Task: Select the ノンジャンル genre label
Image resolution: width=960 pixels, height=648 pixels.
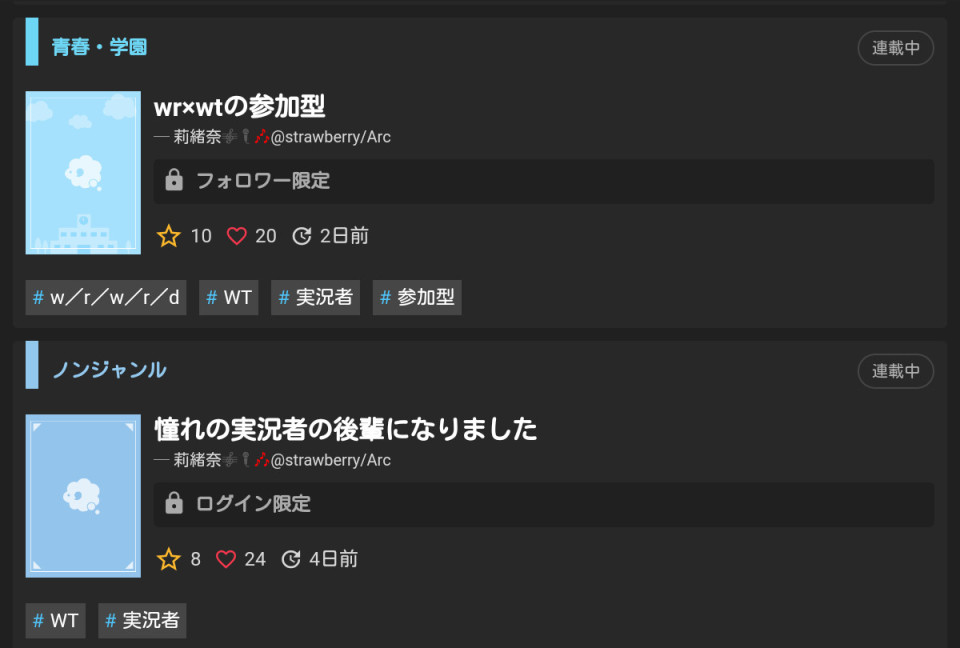Action: point(109,370)
